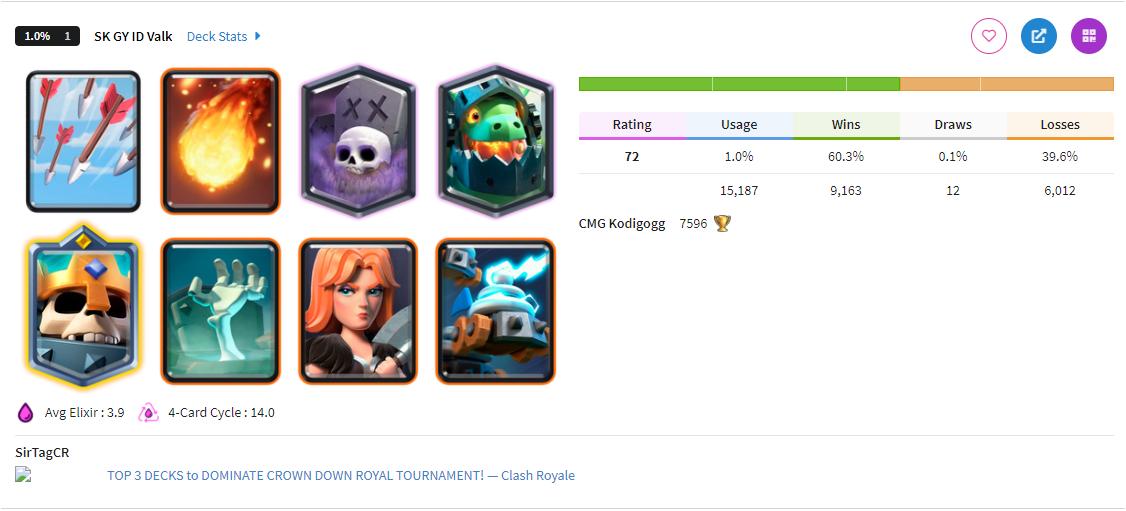Click the heart favorite icon
1126x511 pixels.
[x=989, y=36]
